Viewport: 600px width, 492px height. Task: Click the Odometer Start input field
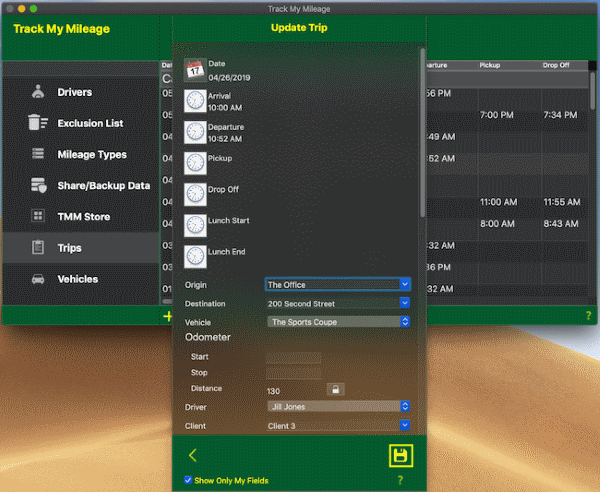[294, 357]
